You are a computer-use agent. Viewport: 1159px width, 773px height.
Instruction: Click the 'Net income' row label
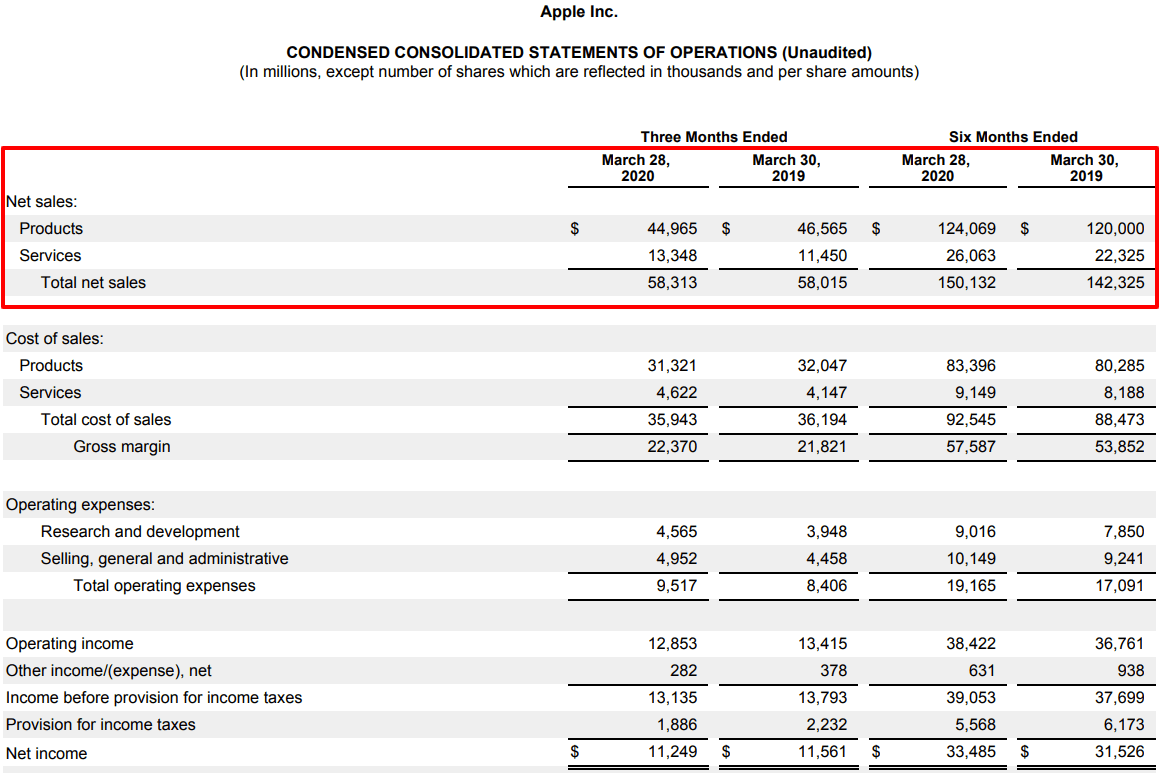point(46,754)
